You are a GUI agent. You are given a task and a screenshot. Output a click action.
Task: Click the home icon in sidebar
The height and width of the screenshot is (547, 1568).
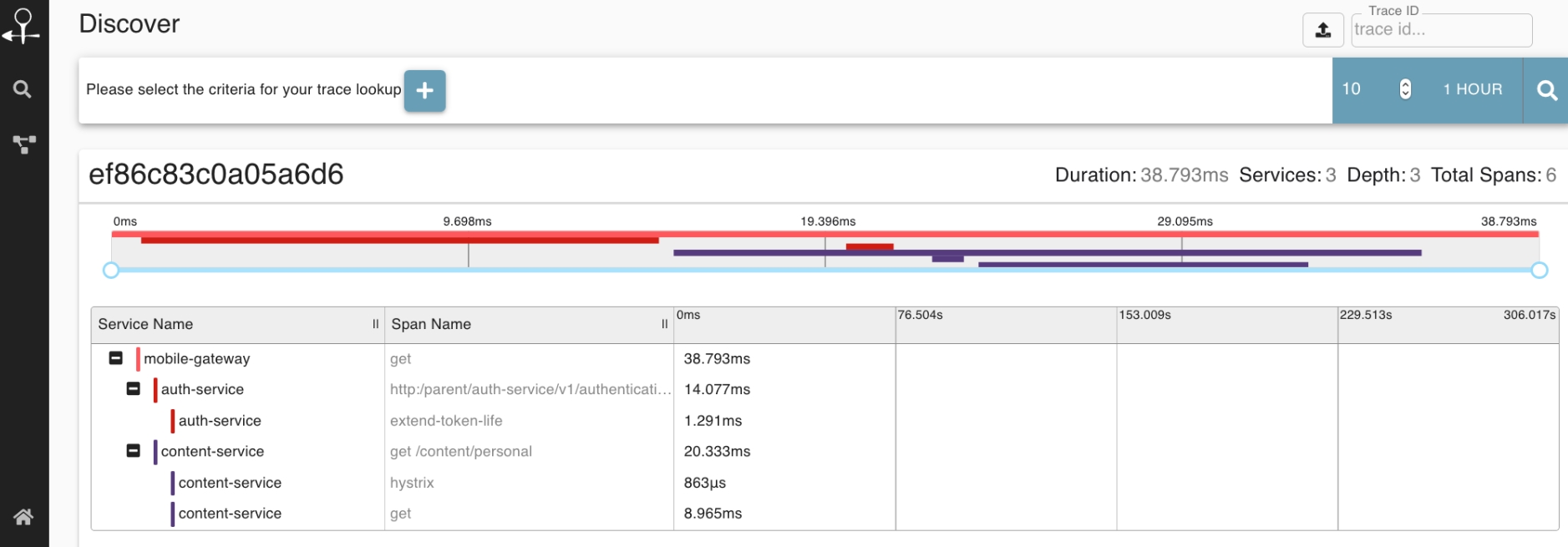click(23, 517)
